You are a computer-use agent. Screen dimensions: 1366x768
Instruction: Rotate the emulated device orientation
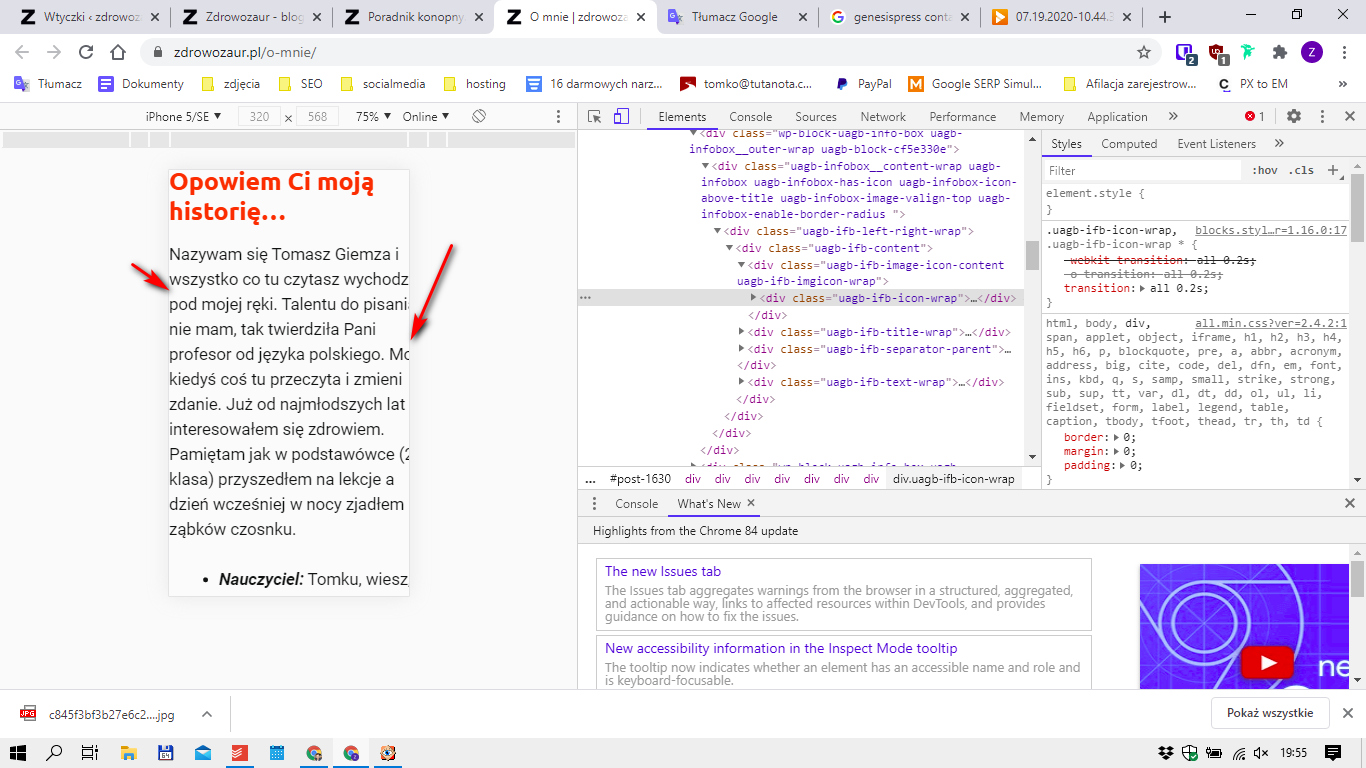479,116
